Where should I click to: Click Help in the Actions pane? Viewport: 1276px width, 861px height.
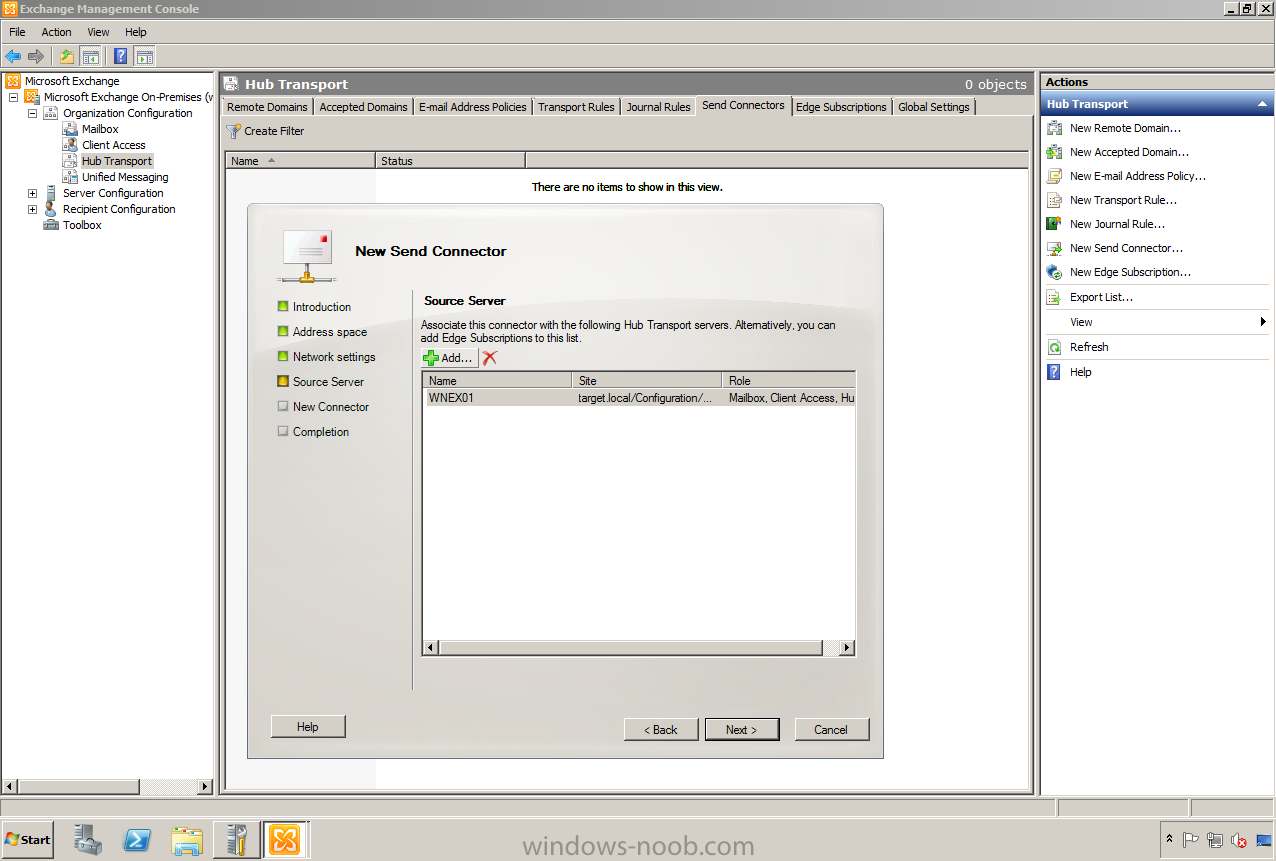pyautogui.click(x=1081, y=372)
